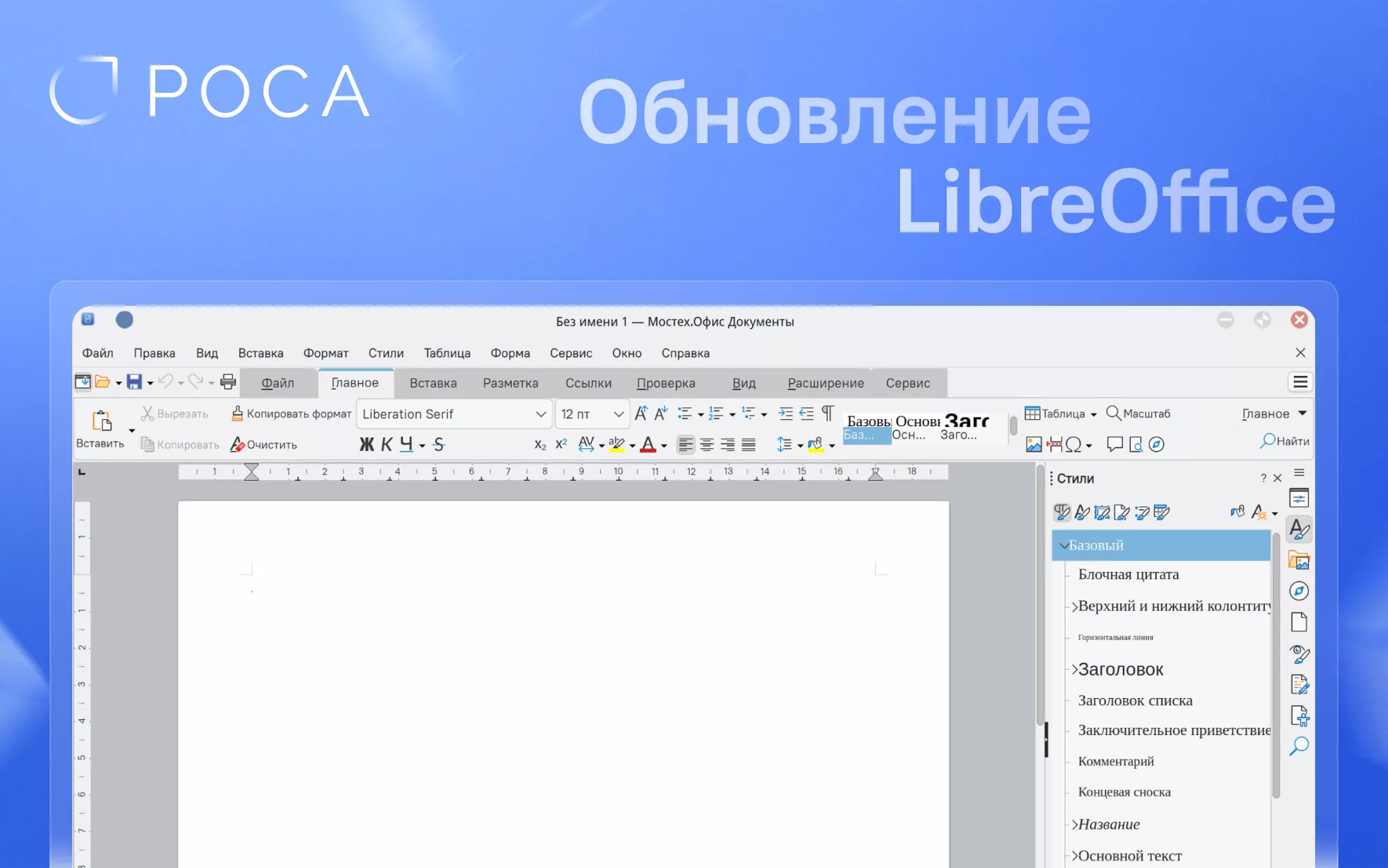Screen dimensions: 1388x868
Task: Click the Save document icon
Action: (134, 382)
